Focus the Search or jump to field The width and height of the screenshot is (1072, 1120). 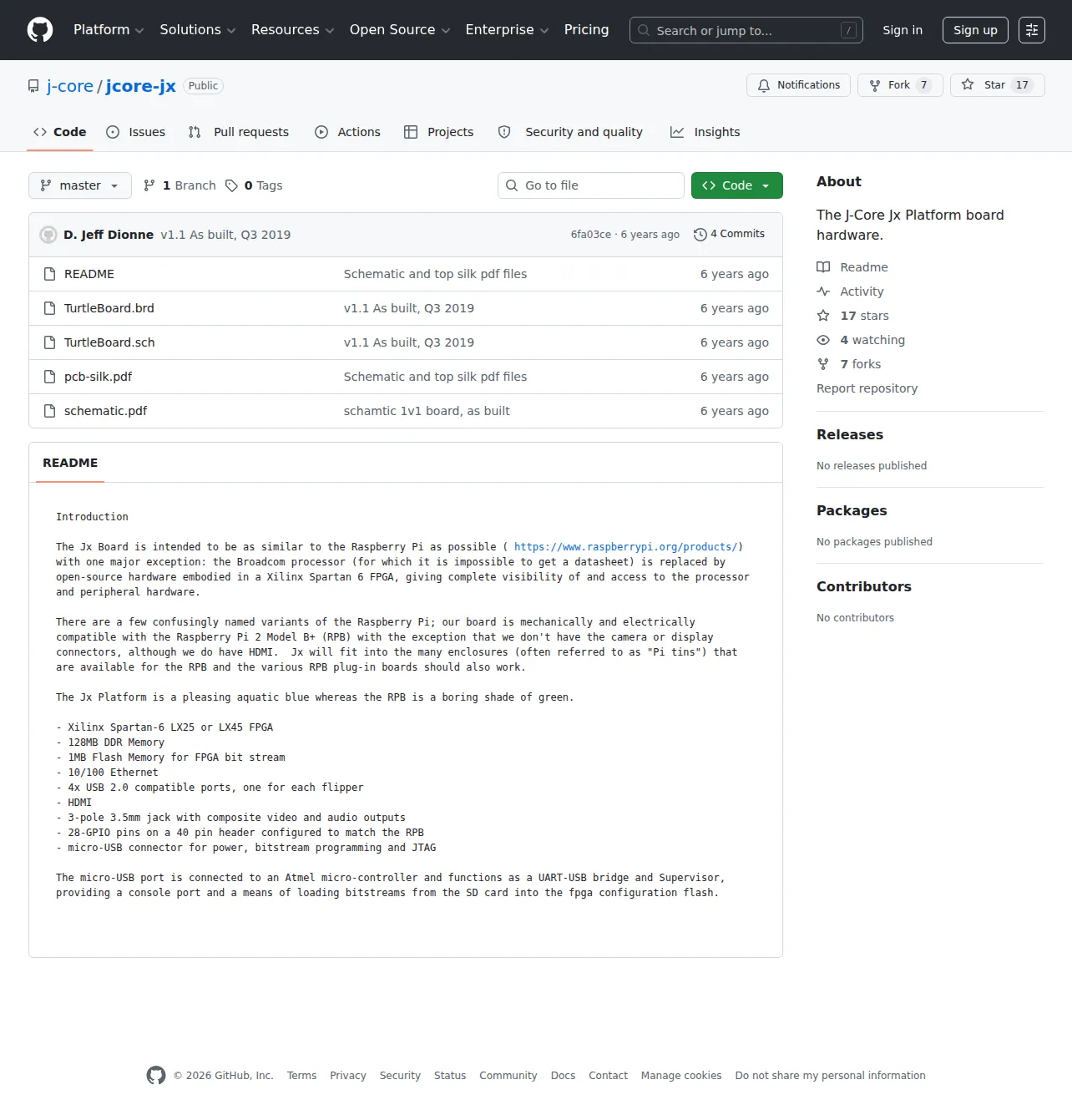click(746, 30)
